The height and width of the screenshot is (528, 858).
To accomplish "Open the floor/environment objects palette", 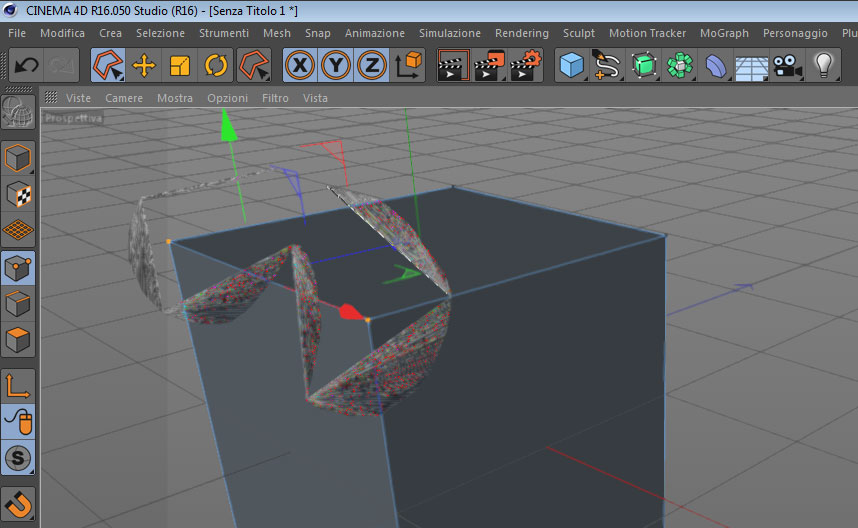I will coord(751,66).
